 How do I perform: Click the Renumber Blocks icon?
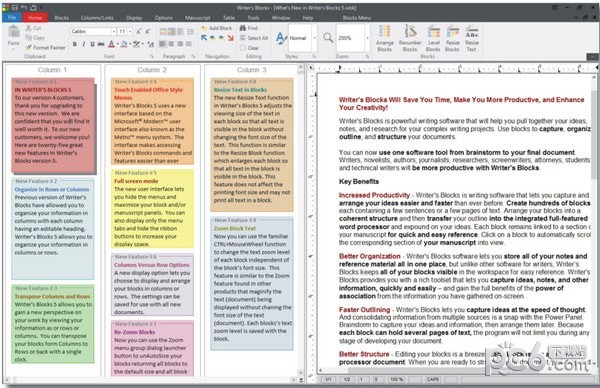[x=410, y=31]
